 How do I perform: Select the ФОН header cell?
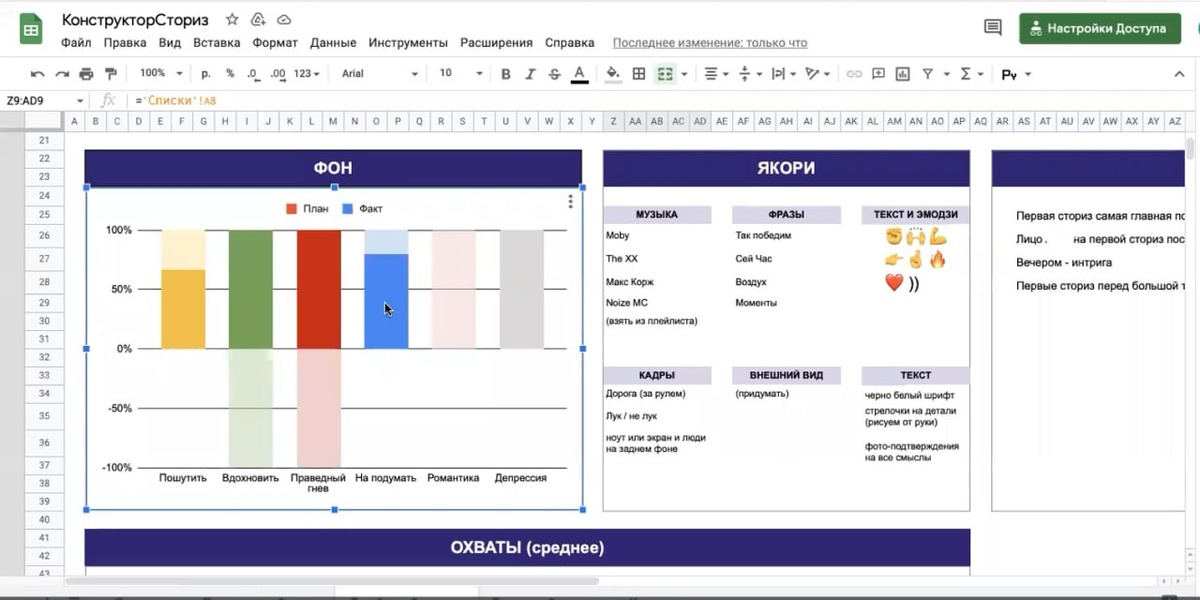pos(333,168)
